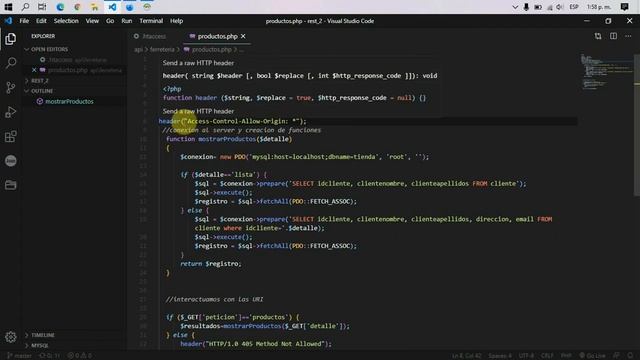Screen dimensions: 640x360
Task: Select PHP language mode in status bar
Action: (x=566, y=356)
